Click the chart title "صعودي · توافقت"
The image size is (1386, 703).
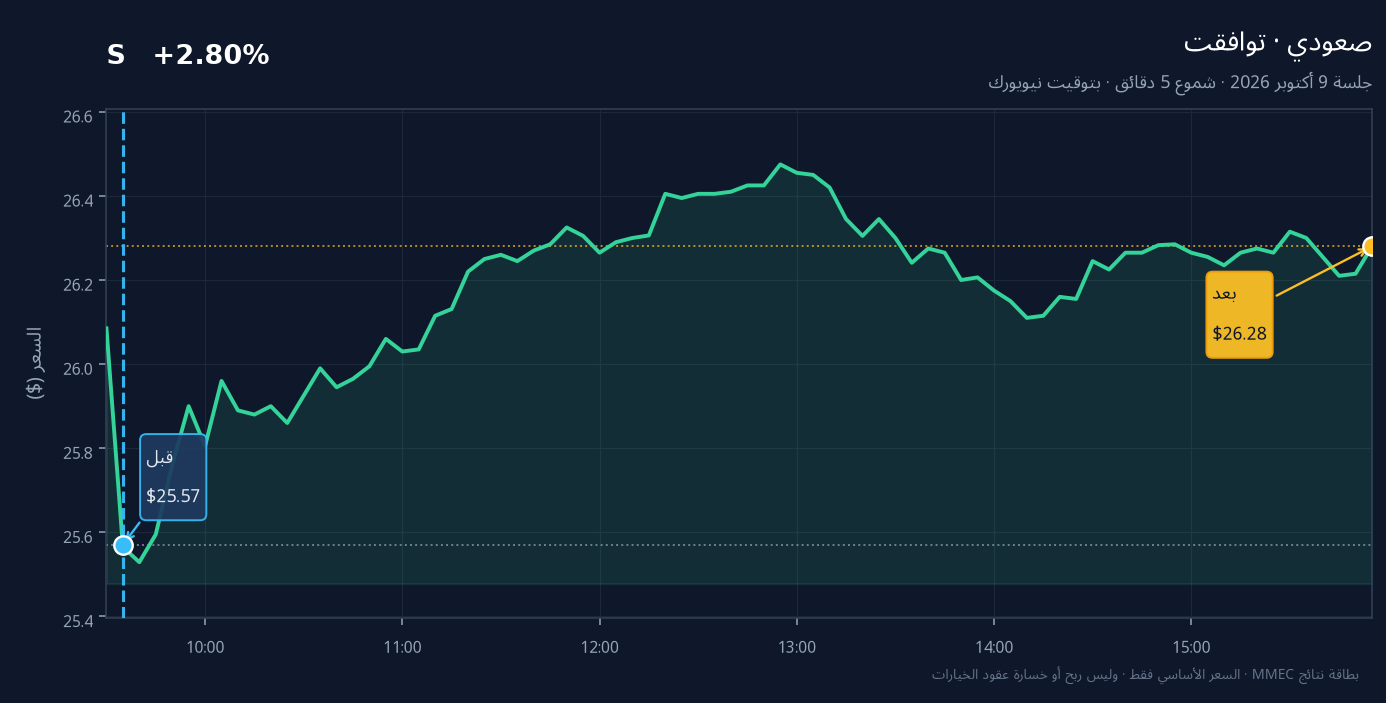point(1278,43)
